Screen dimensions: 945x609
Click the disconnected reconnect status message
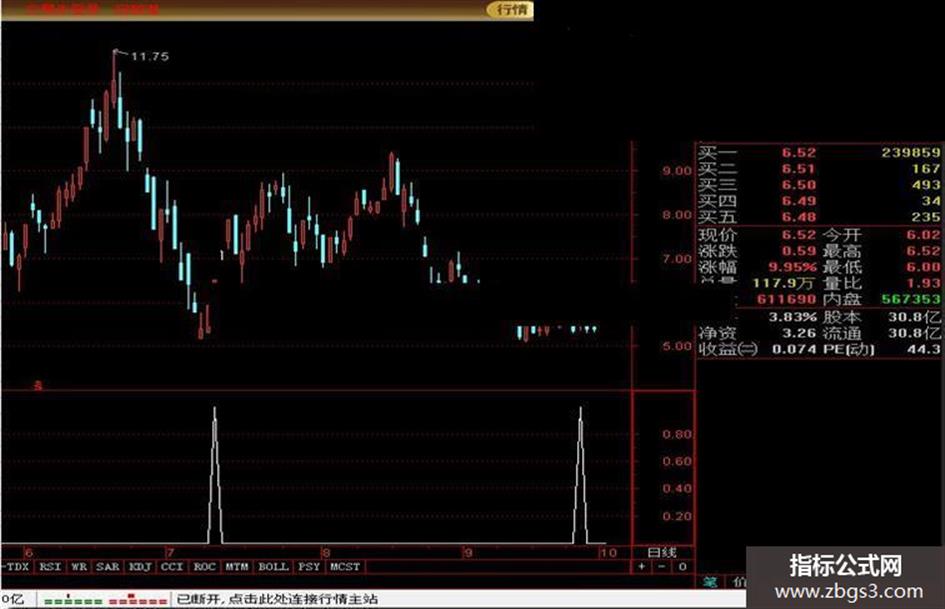[x=278, y=599]
